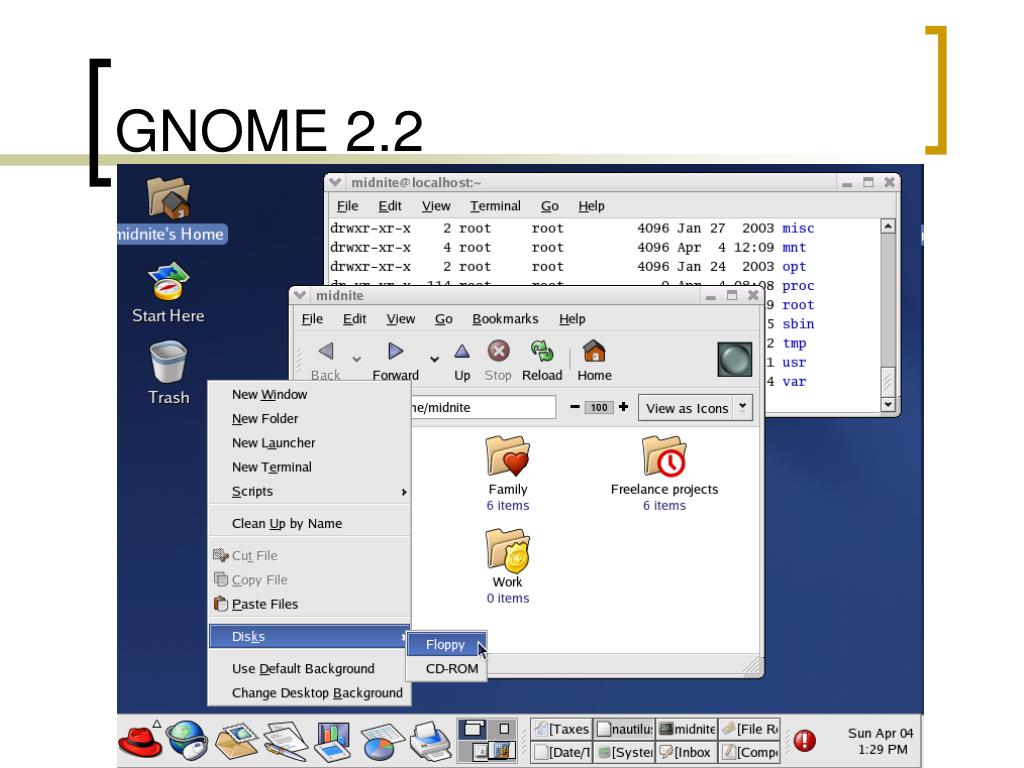Select CD-ROM in Disks submenu
This screenshot has width=1024, height=768.
(x=447, y=669)
